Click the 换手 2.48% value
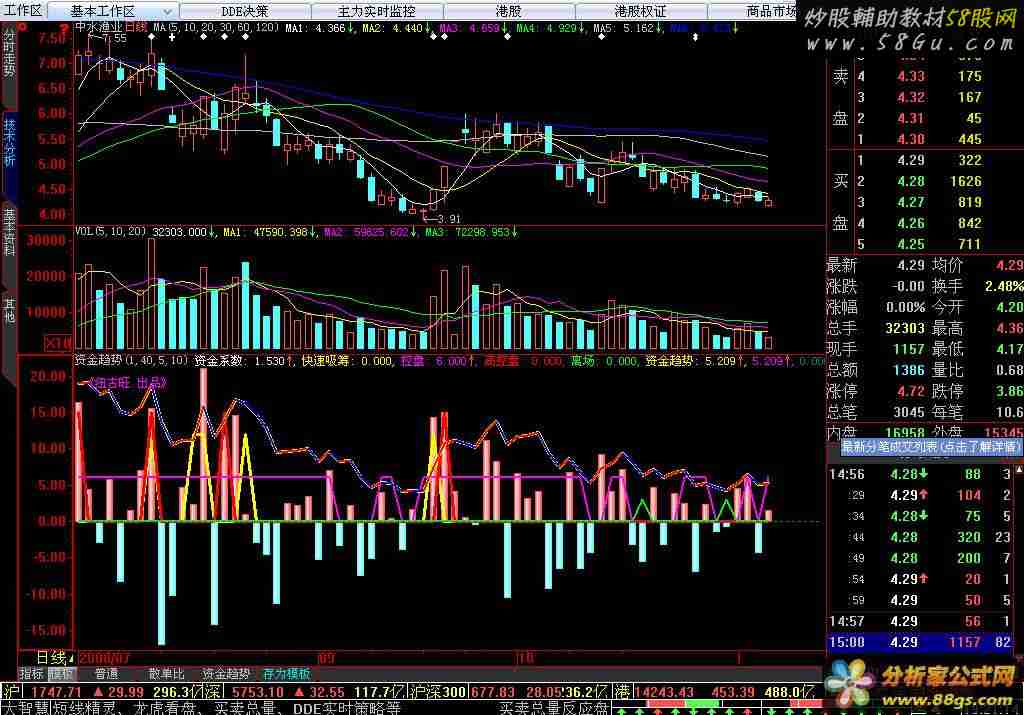The width and height of the screenshot is (1024, 715). [1004, 286]
